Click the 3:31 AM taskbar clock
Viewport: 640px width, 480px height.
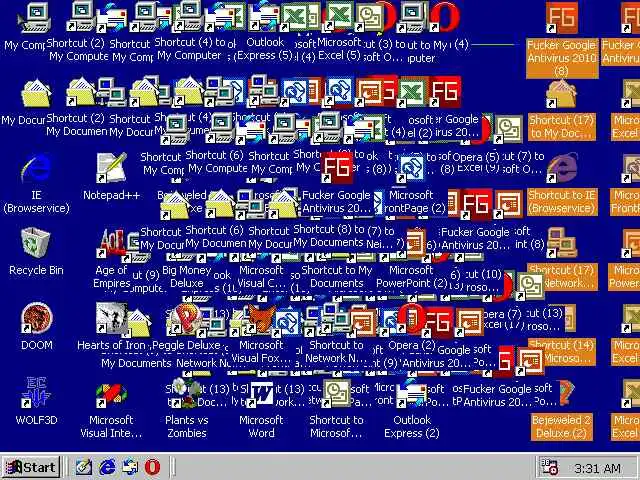click(x=597, y=468)
